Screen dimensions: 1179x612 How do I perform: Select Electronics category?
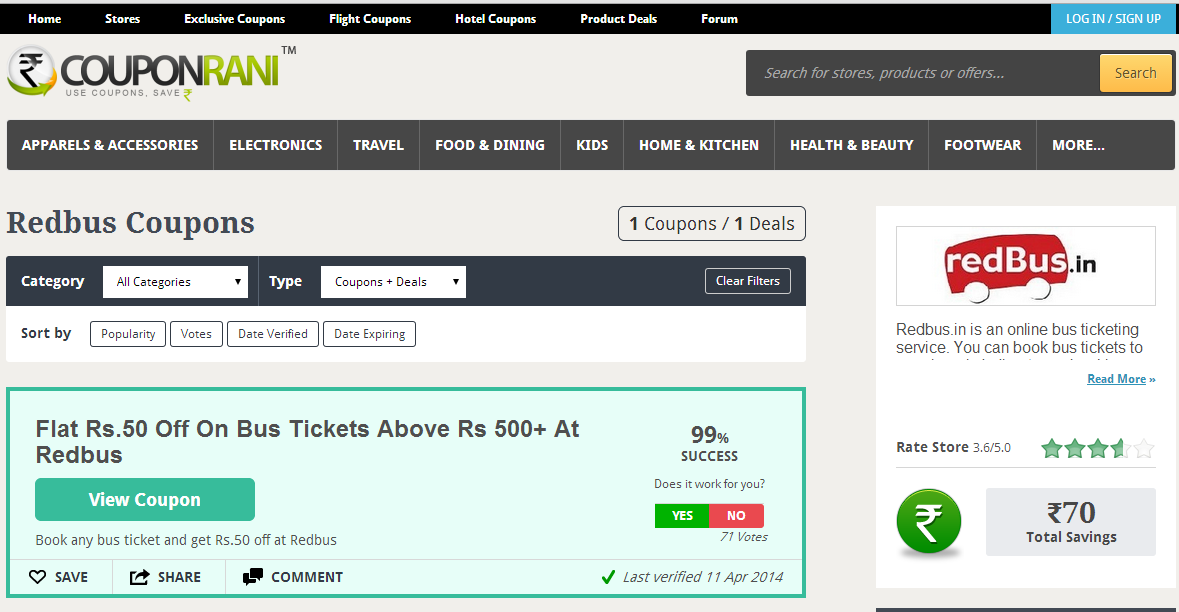coord(275,145)
